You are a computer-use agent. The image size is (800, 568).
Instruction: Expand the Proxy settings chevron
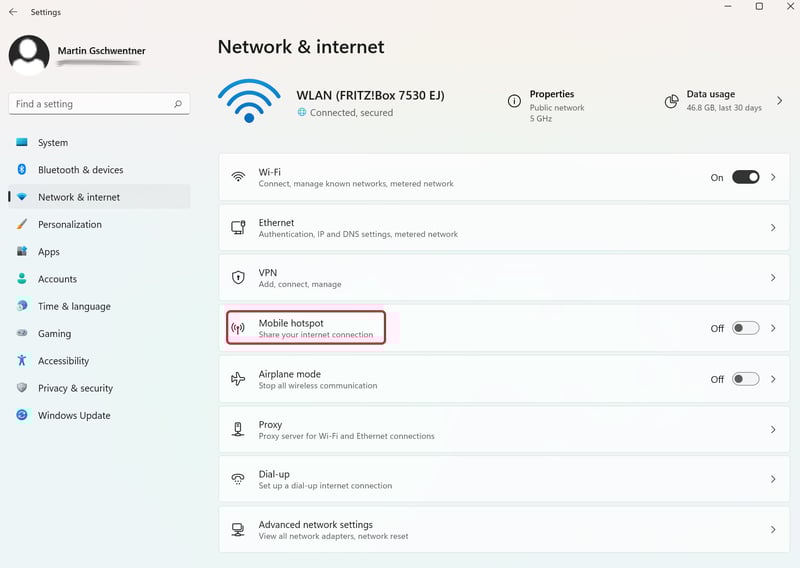[x=773, y=430]
